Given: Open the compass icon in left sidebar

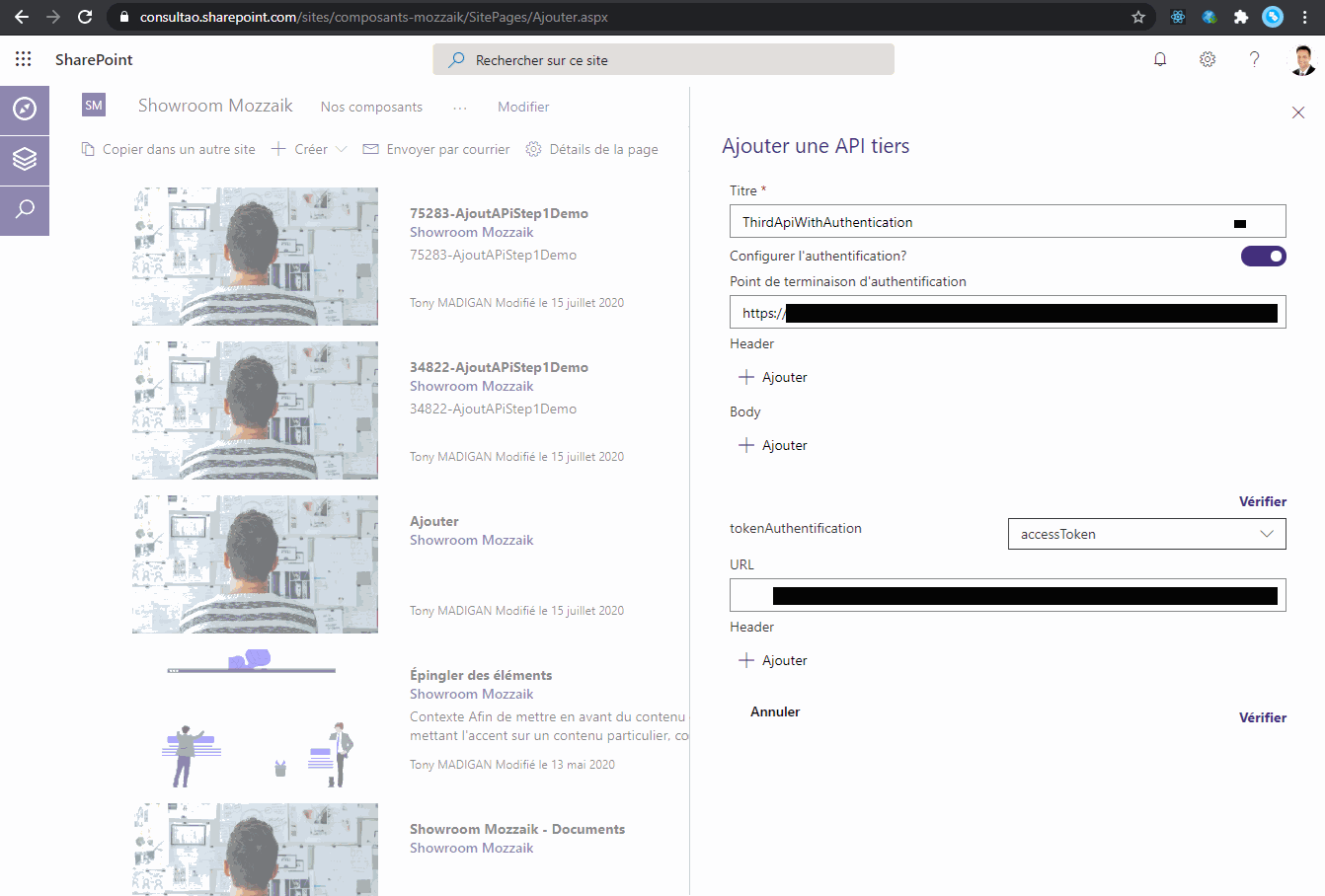Looking at the screenshot, I should [25, 108].
